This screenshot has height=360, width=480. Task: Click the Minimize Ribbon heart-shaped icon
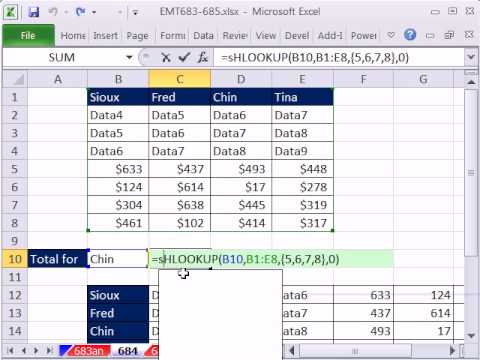tap(391, 35)
